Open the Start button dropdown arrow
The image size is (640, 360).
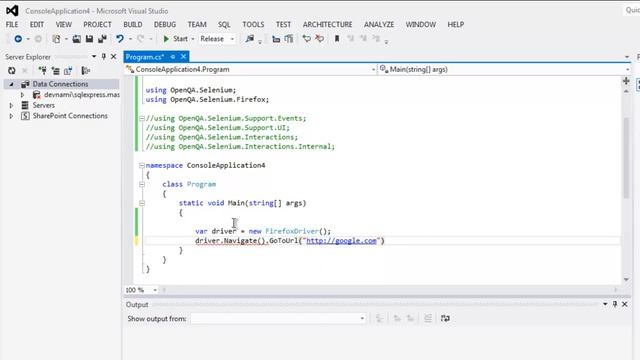tap(193, 39)
